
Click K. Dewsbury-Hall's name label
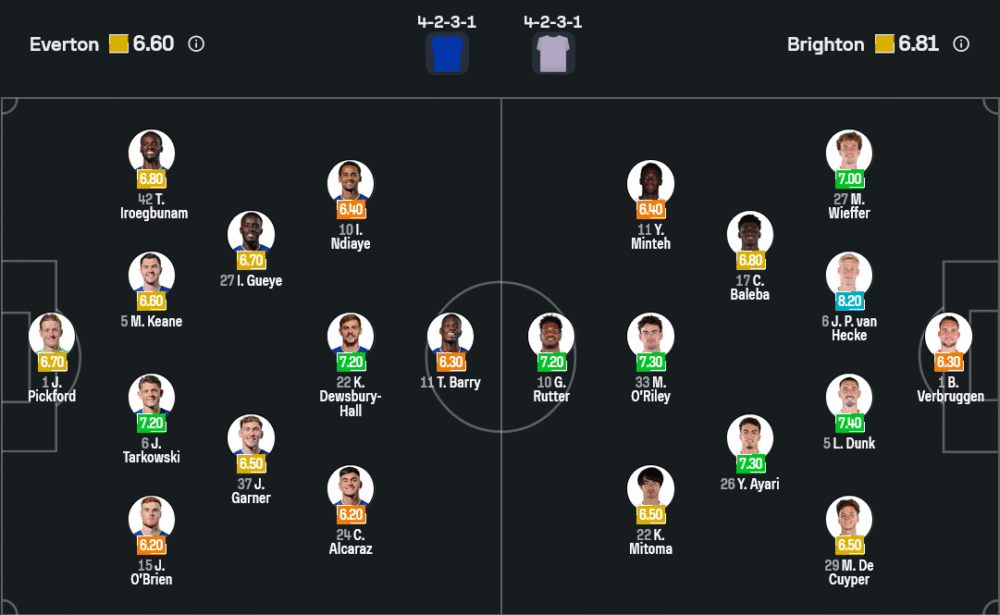350,396
